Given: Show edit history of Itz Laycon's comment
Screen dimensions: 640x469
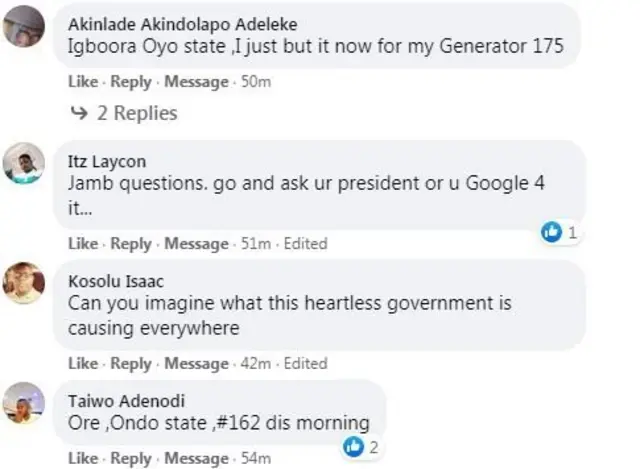Looking at the screenshot, I should pyautogui.click(x=305, y=243).
